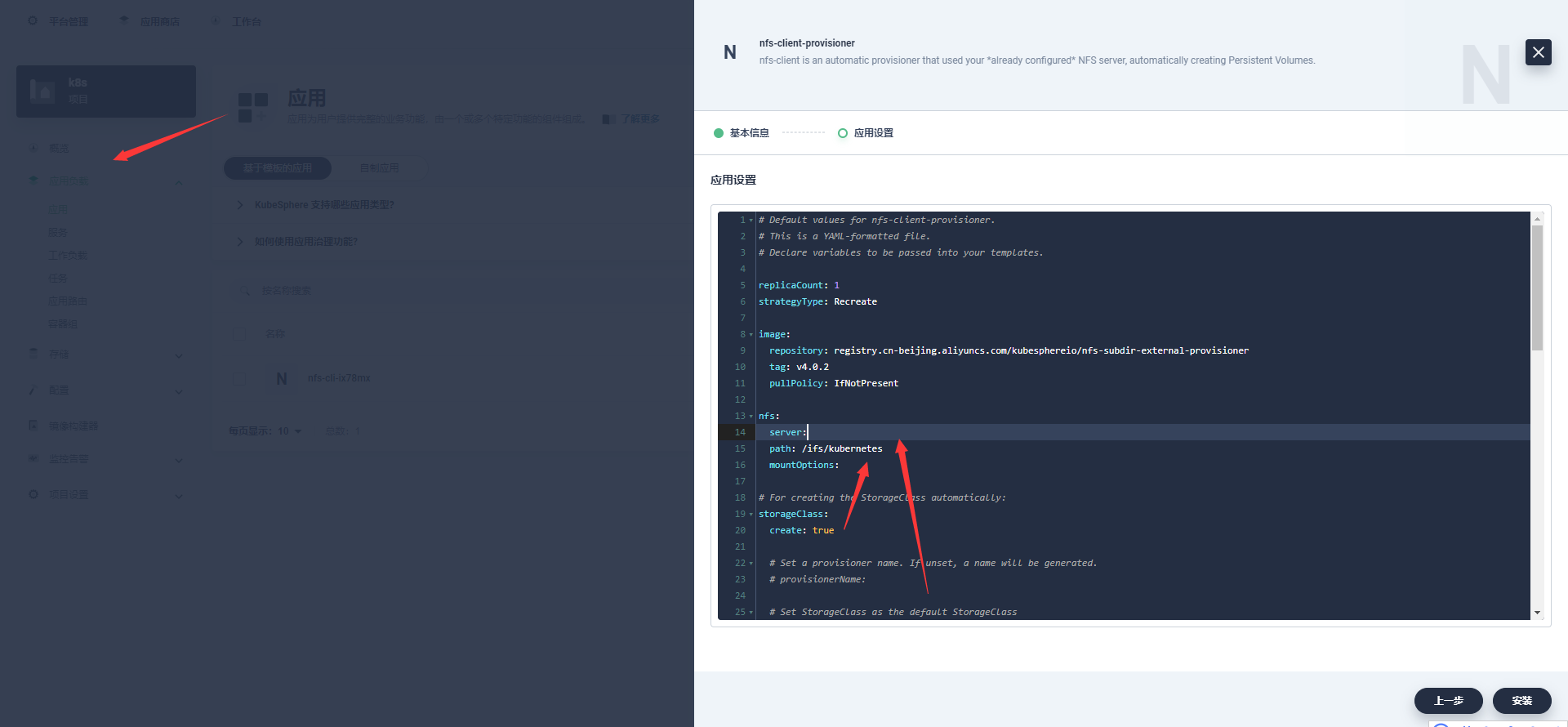Open 应用路由 in the sidebar
The image size is (1568, 727).
(x=68, y=301)
